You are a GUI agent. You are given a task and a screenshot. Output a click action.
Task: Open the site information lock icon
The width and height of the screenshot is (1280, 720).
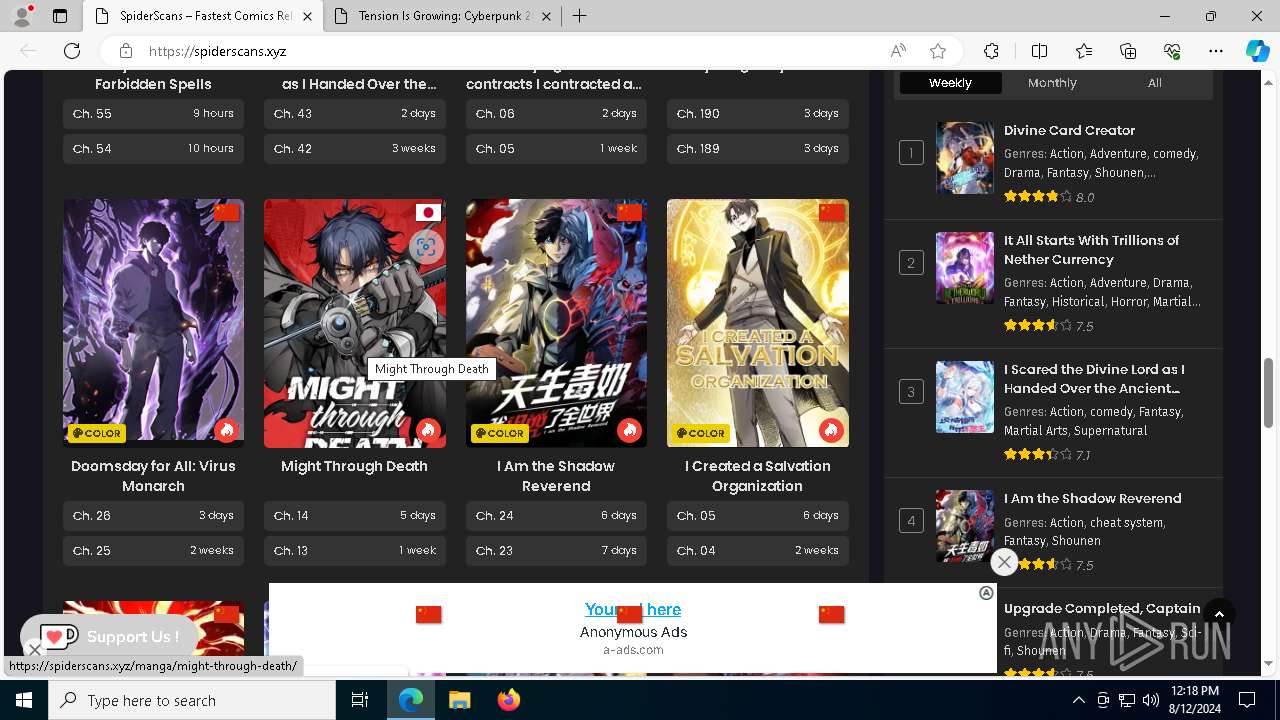(x=125, y=51)
